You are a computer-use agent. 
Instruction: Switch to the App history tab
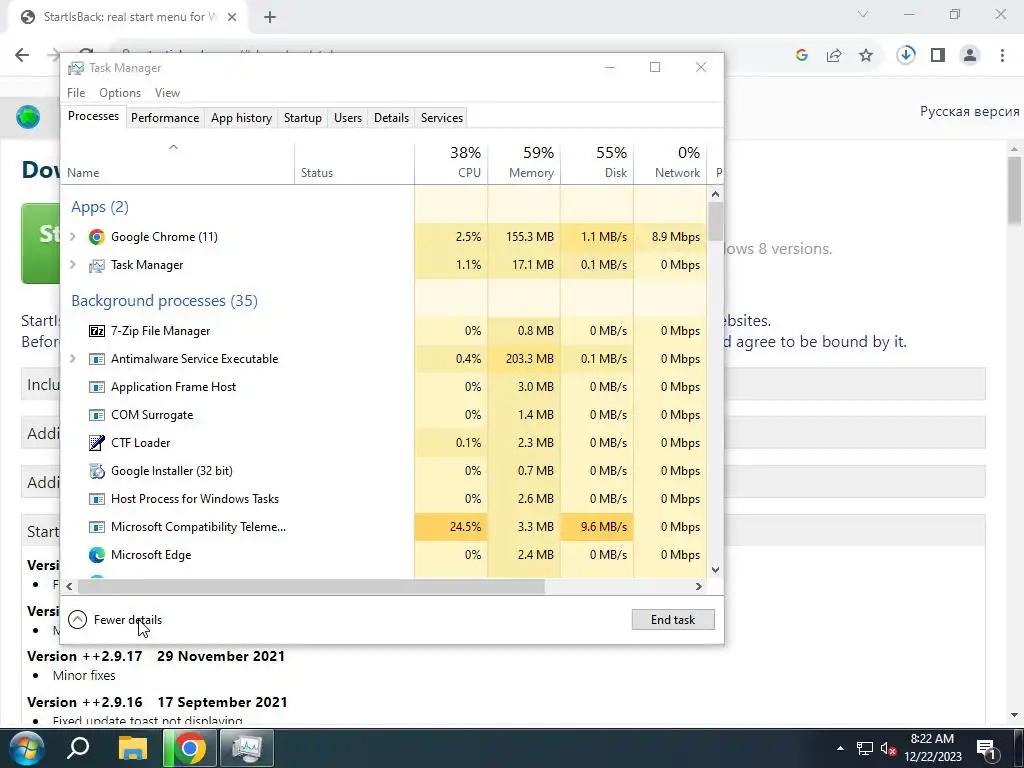click(241, 118)
